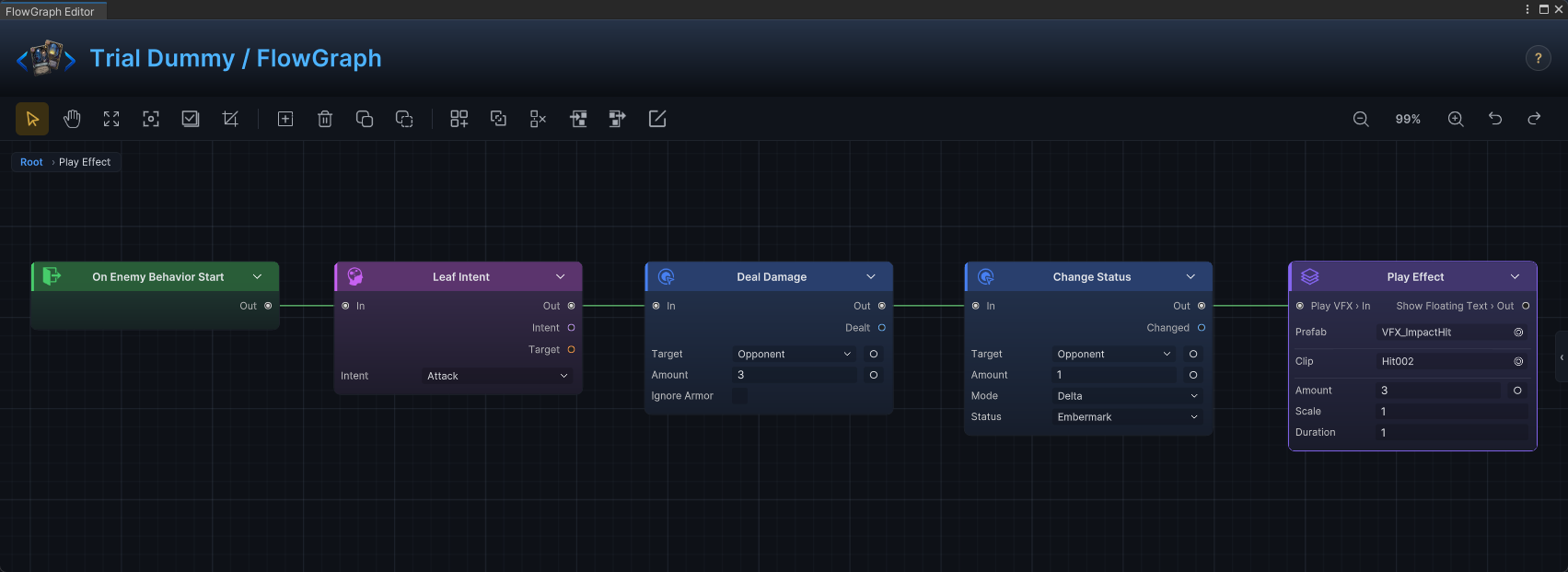Select the arrow pointer tool
Viewport: 1568px width, 572px height.
[x=32, y=119]
